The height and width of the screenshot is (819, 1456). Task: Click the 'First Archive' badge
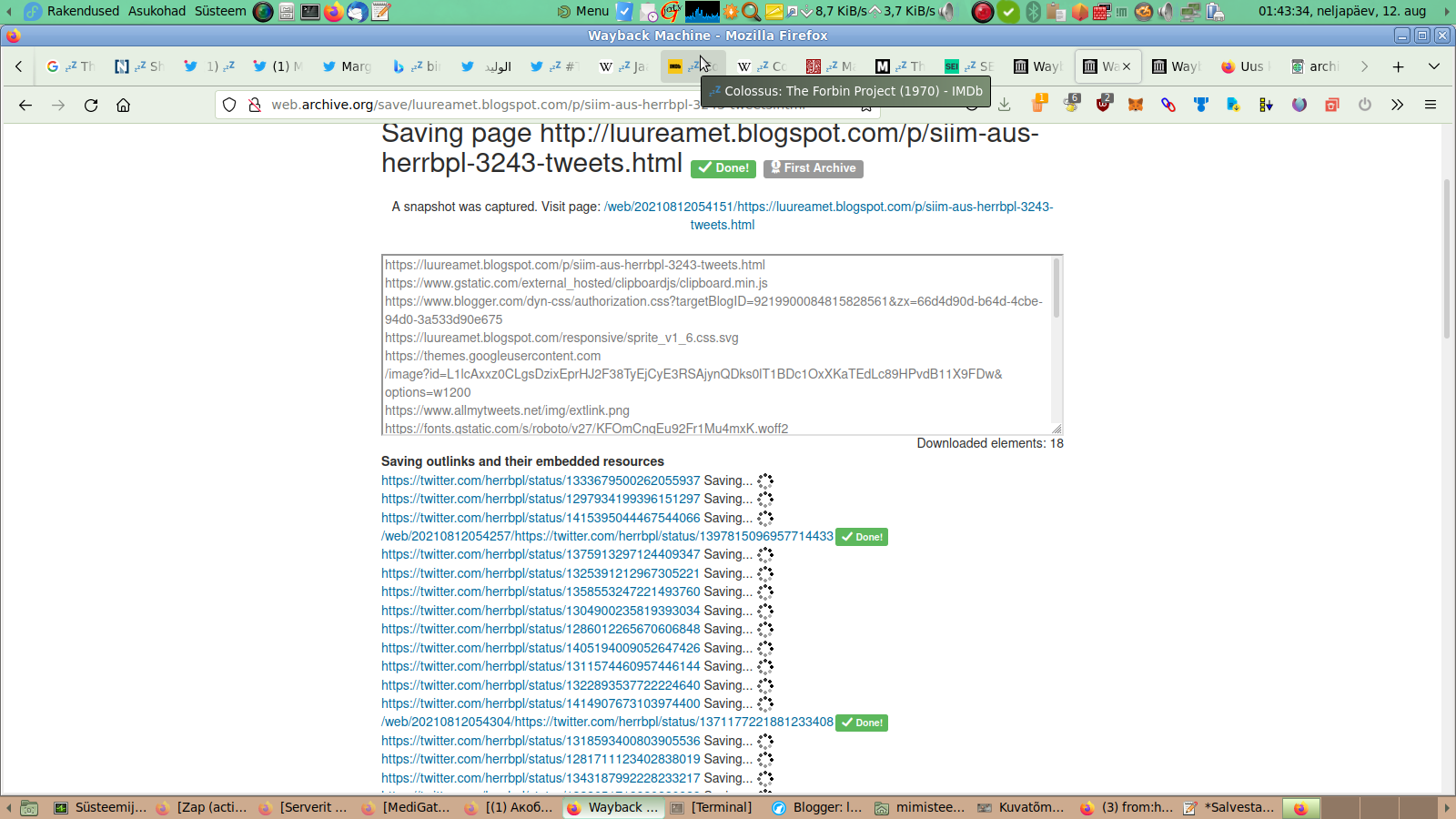(814, 168)
